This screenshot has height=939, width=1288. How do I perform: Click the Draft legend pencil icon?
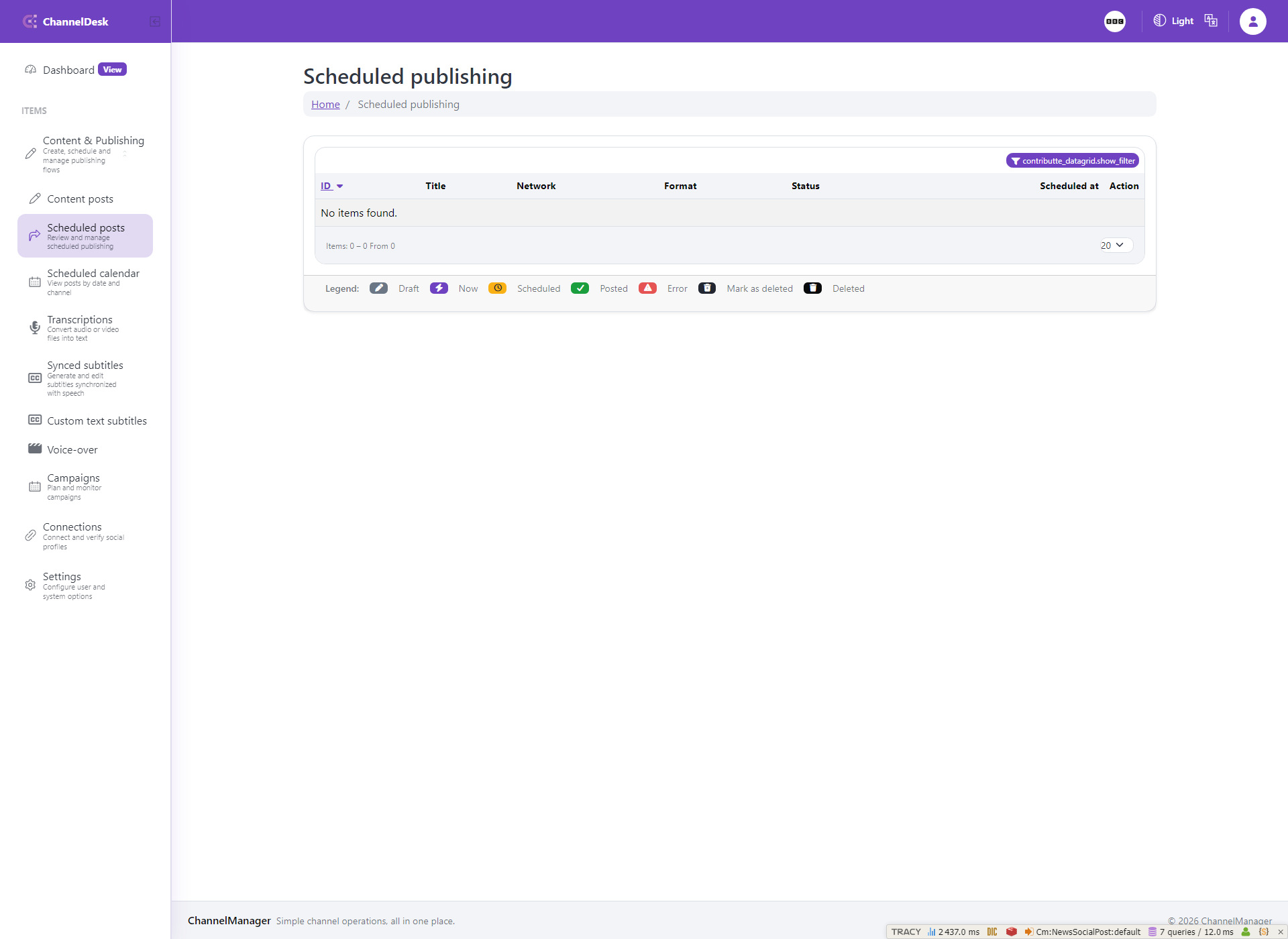click(378, 288)
